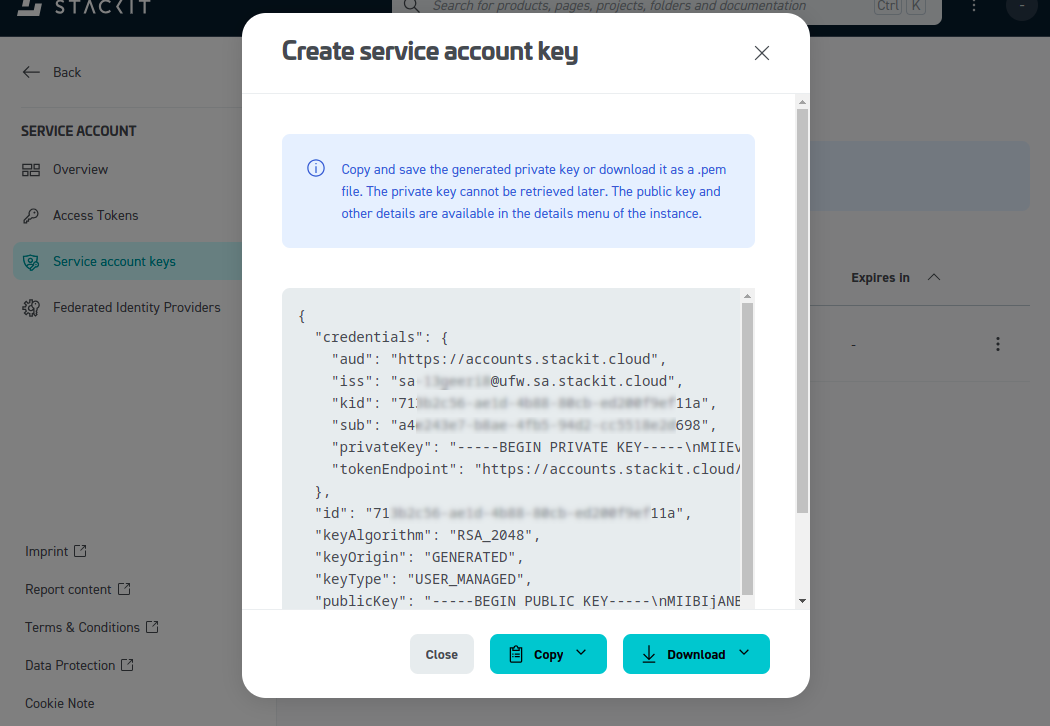Click the dialog vertical scrollbar

[802, 311]
